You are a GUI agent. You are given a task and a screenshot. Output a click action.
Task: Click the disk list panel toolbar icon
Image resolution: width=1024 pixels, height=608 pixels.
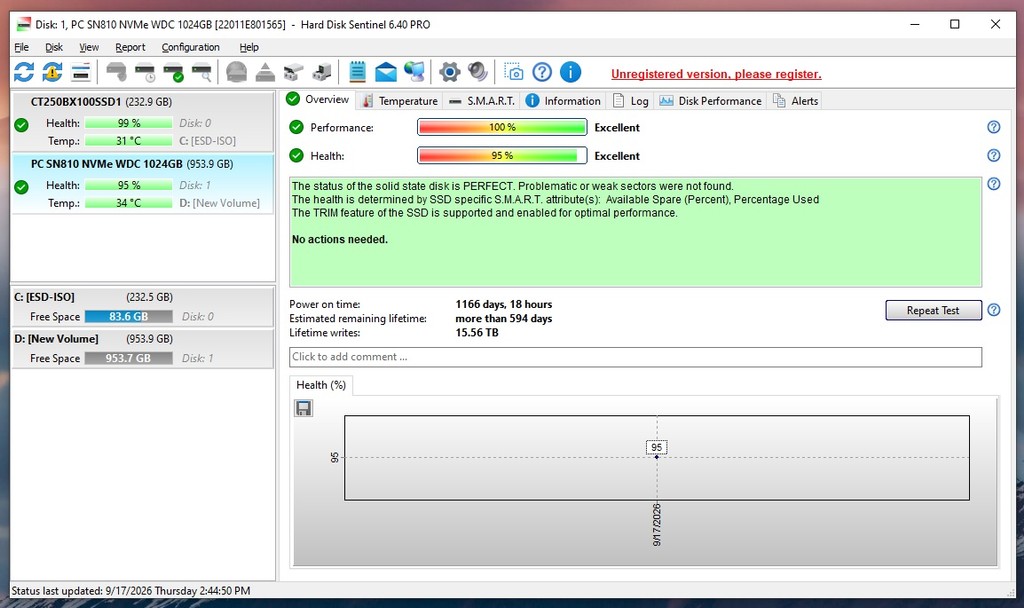(80, 72)
